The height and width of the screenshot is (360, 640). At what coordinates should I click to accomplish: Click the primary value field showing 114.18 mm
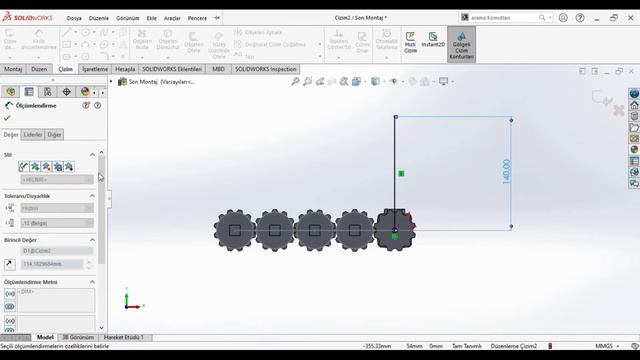[52, 264]
